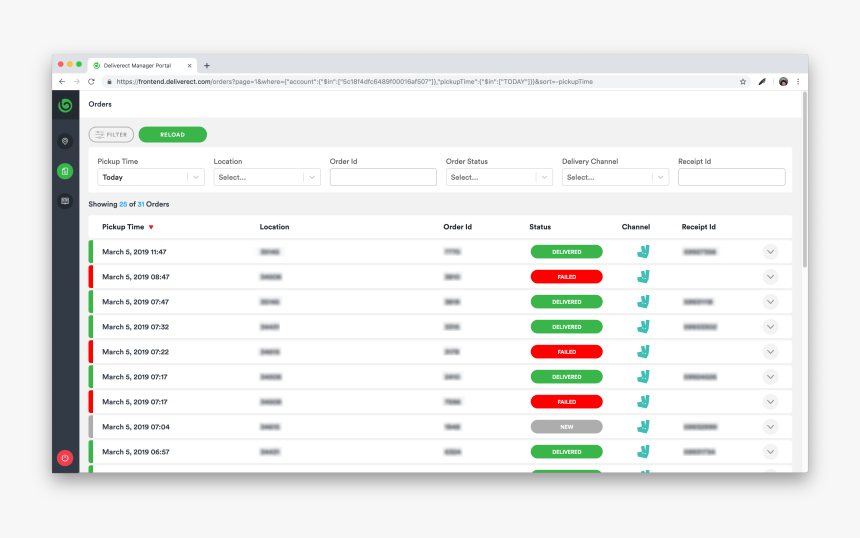Open the Location select dropdown
The width and height of the screenshot is (860, 538).
point(267,177)
